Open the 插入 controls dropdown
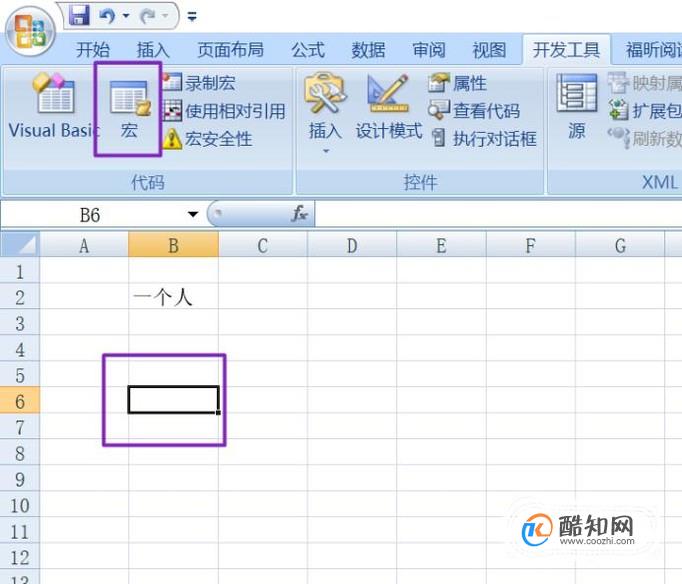The image size is (682, 584). coord(325,113)
